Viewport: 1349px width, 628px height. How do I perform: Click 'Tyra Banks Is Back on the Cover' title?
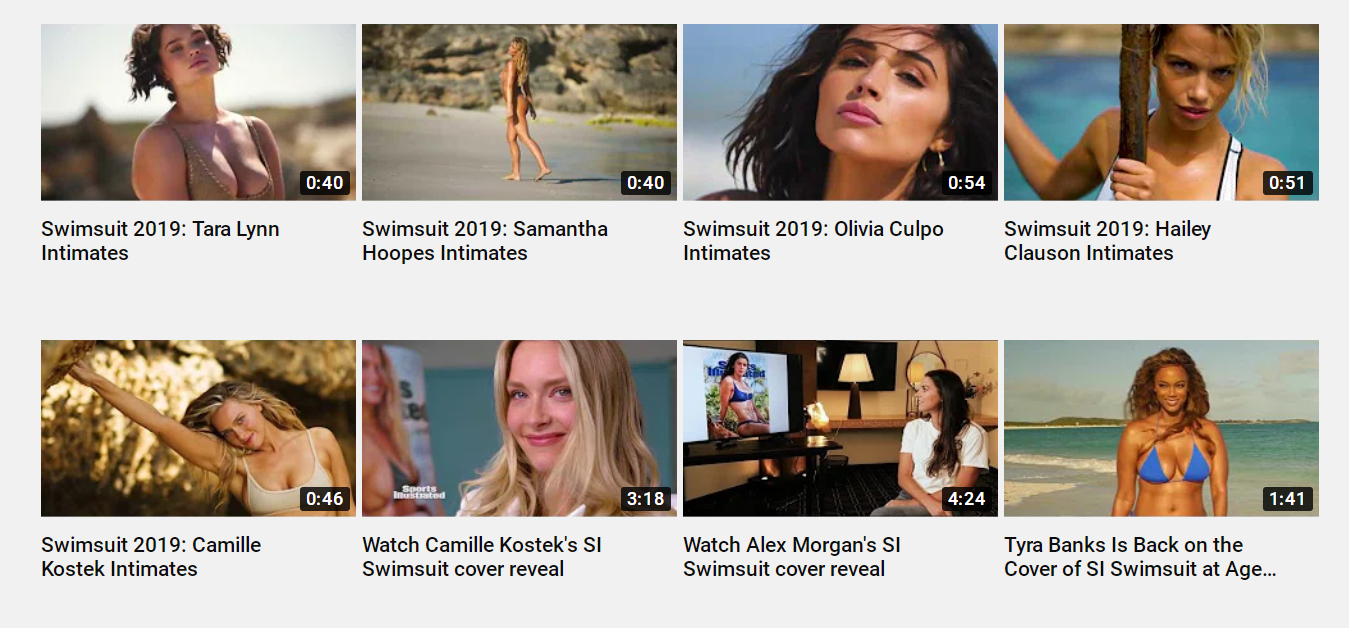tap(1140, 557)
